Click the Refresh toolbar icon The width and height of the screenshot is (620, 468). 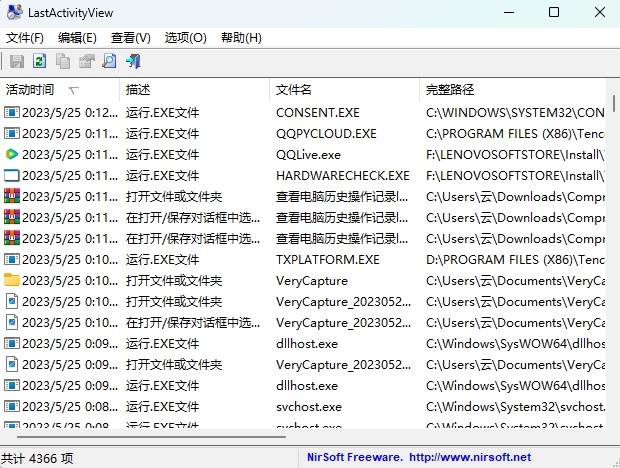pyautogui.click(x=40, y=61)
